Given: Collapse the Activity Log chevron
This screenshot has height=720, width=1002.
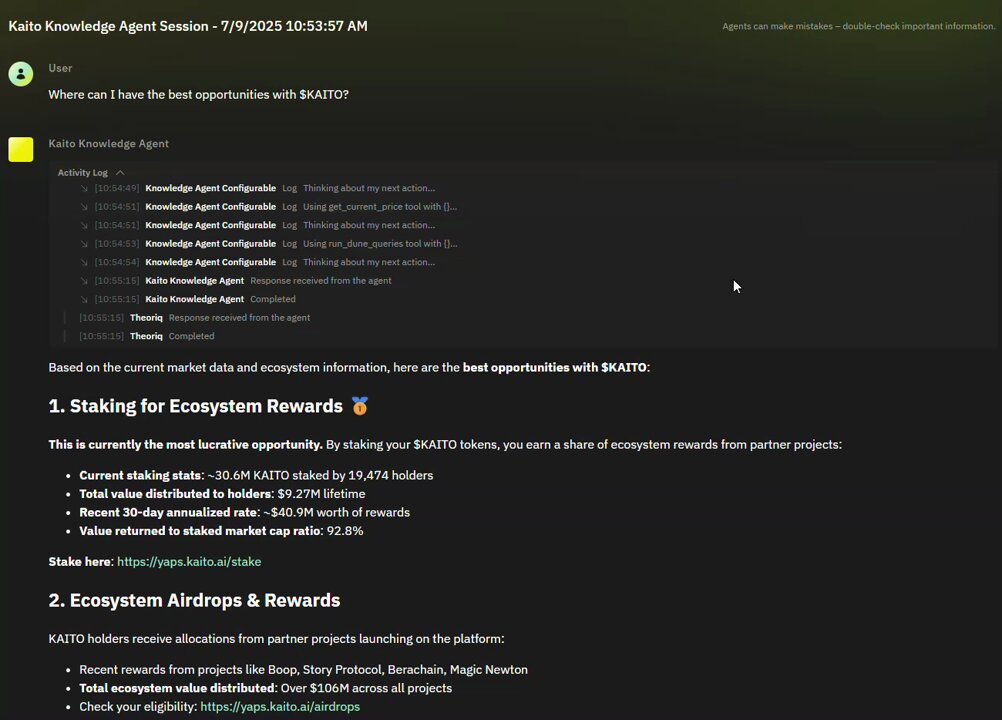Looking at the screenshot, I should tap(120, 172).
